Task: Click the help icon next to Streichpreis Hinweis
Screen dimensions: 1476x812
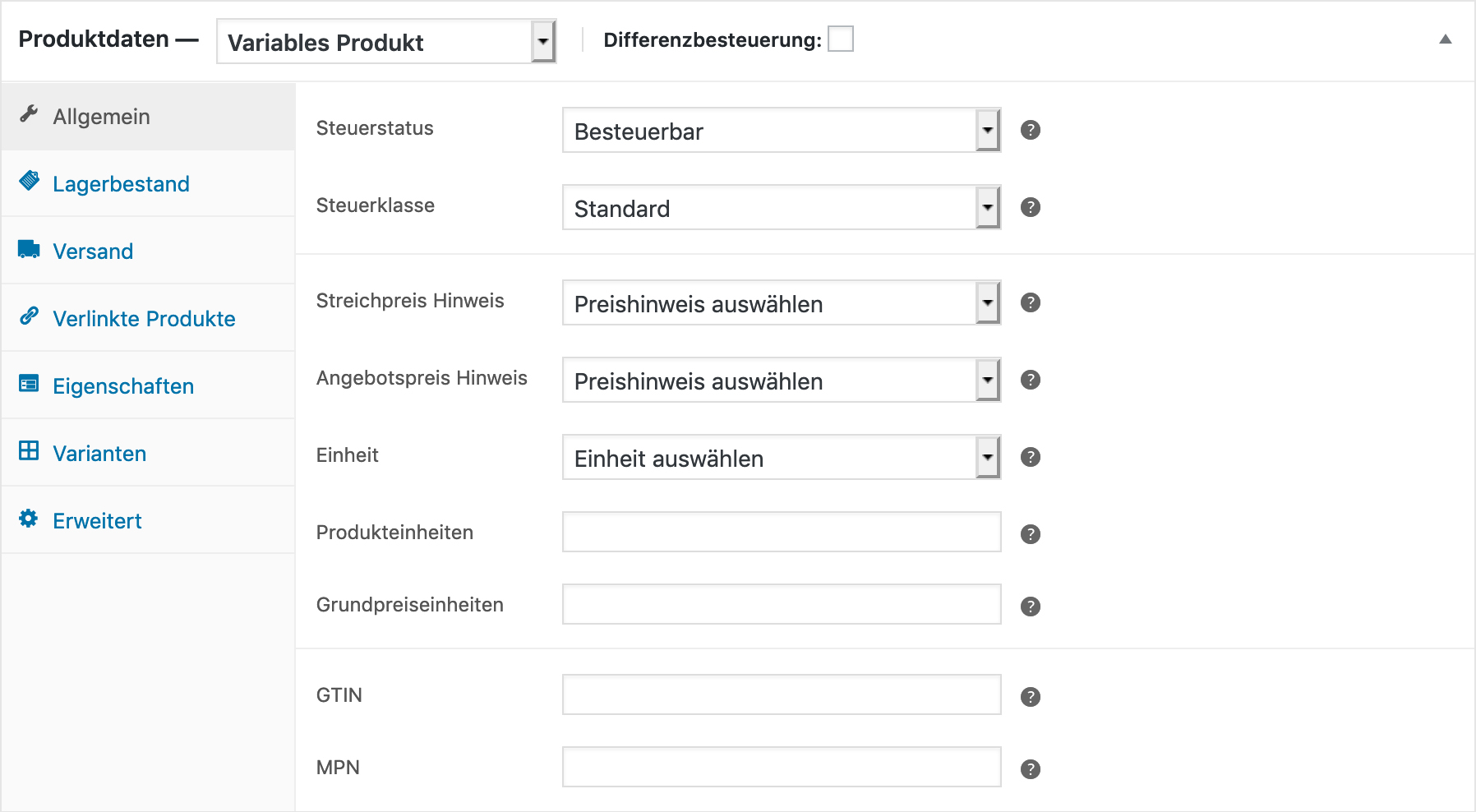Action: pyautogui.click(x=1030, y=302)
